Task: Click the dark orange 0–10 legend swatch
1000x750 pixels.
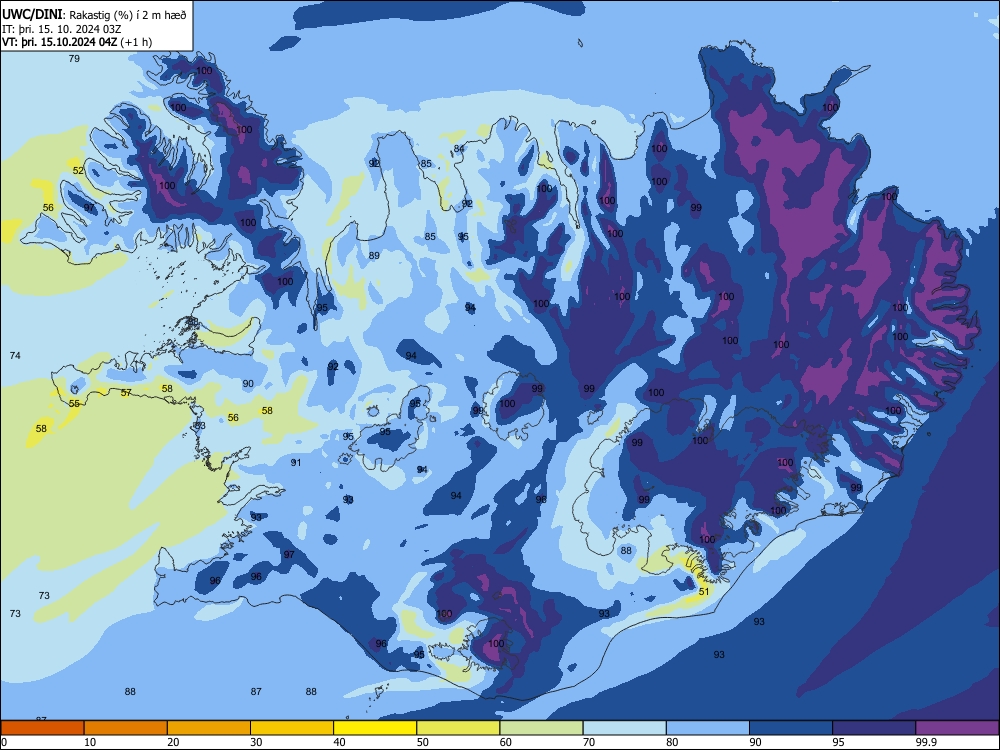Action: coord(42,728)
